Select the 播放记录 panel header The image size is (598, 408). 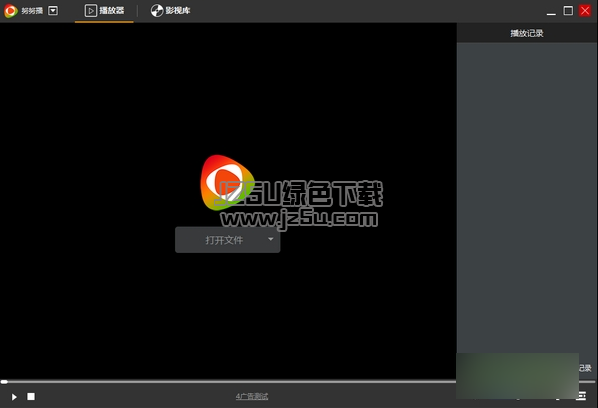527,33
